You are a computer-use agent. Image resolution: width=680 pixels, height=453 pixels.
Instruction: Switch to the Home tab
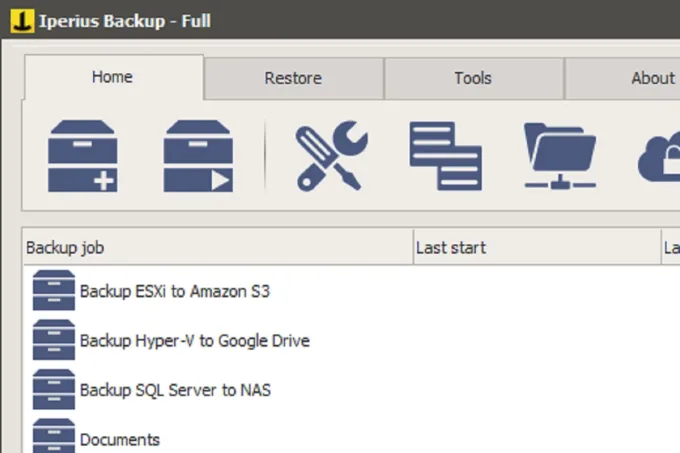pos(114,77)
